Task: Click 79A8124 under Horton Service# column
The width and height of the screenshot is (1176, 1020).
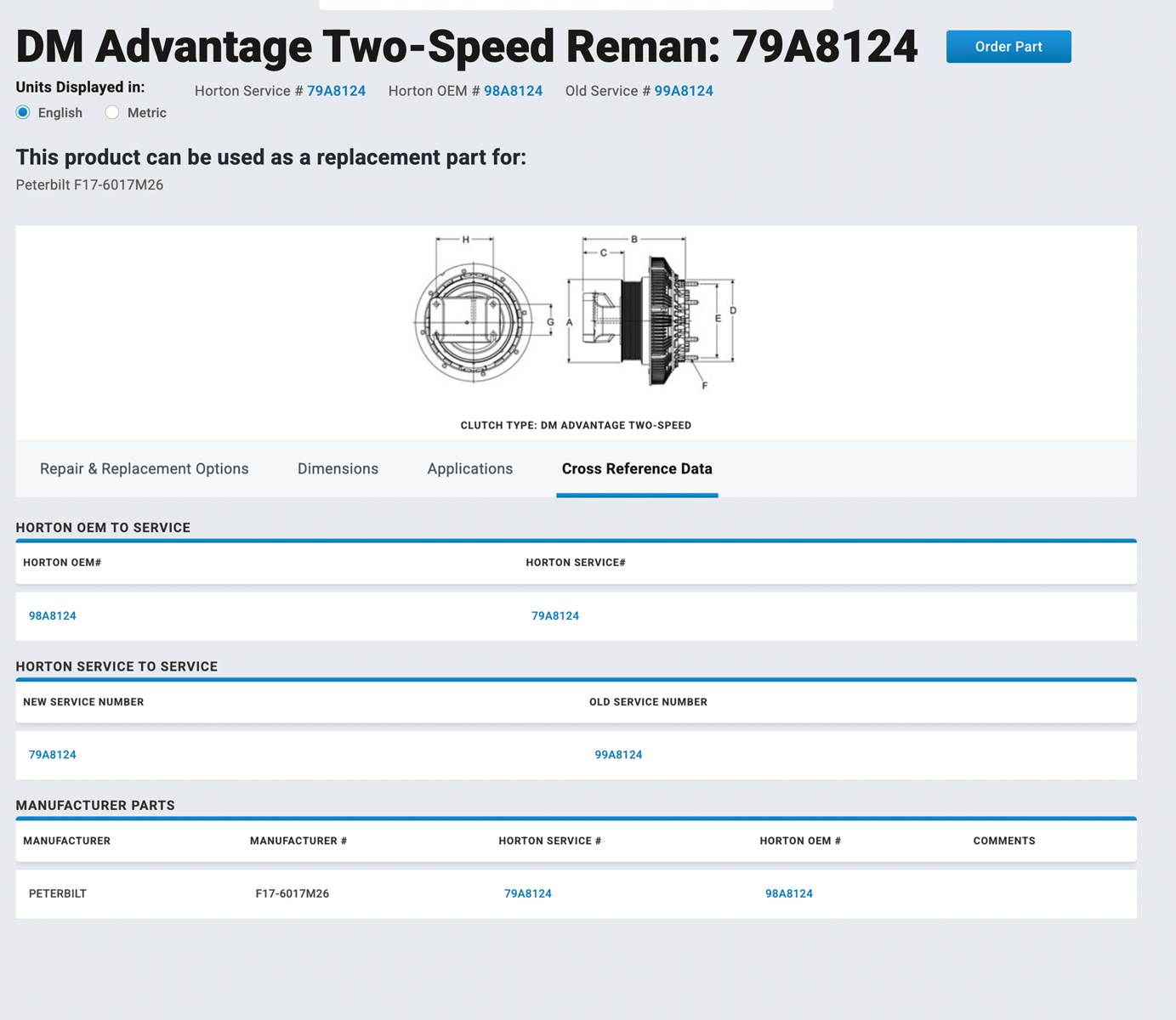Action: point(555,615)
